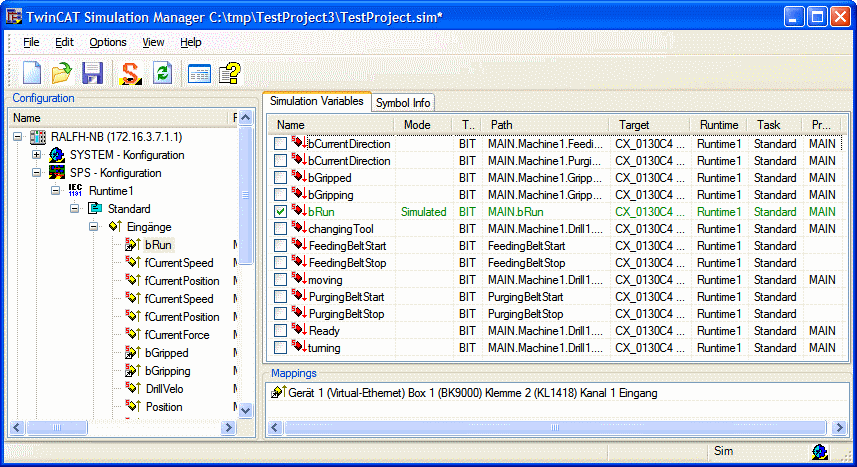This screenshot has height=467, width=857.
Task: Sort by the Task column header
Action: tap(775, 125)
